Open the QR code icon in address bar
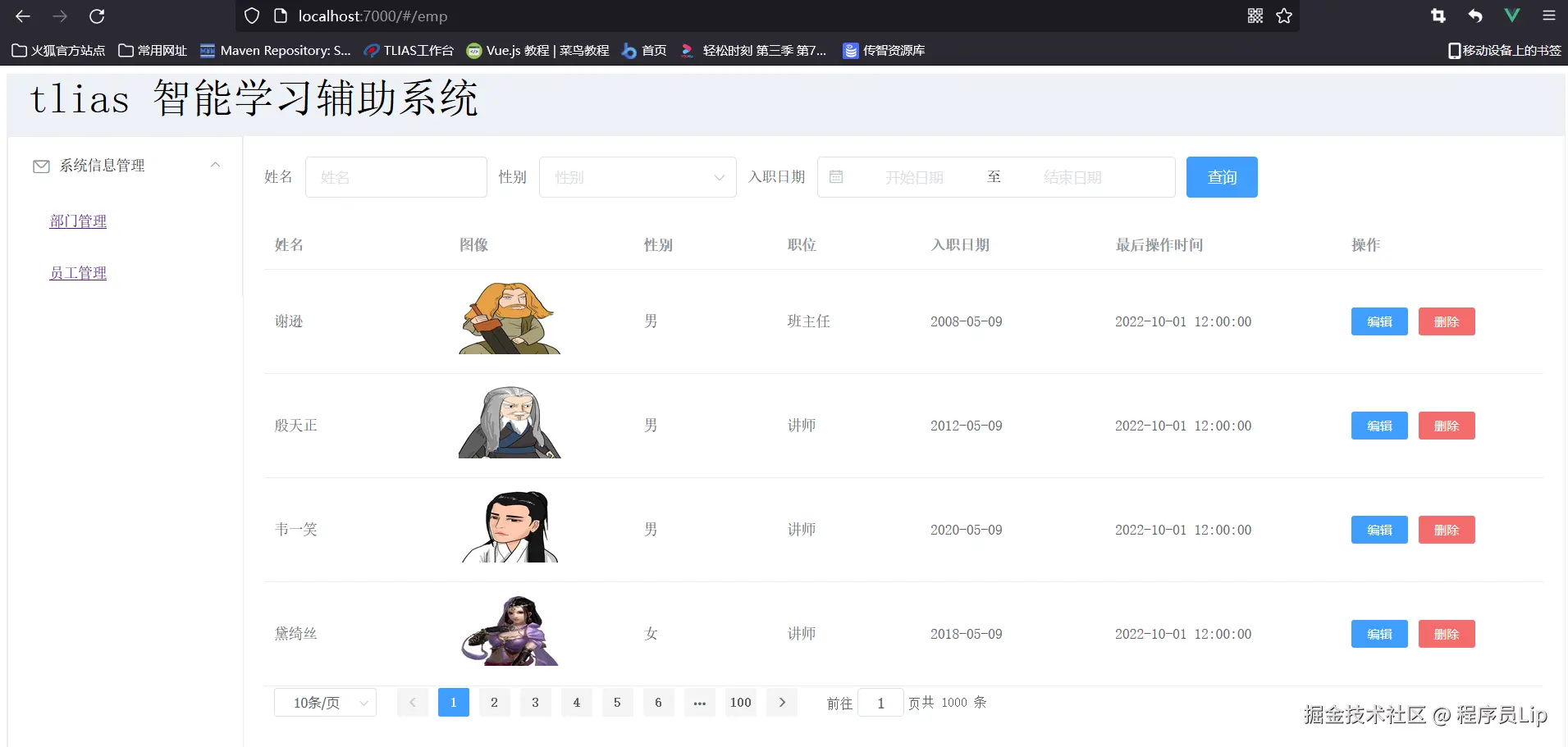 [1255, 16]
